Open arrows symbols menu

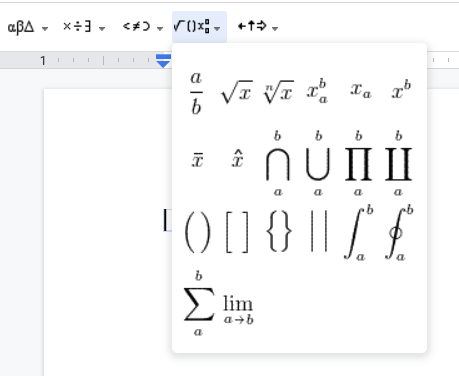point(257,27)
